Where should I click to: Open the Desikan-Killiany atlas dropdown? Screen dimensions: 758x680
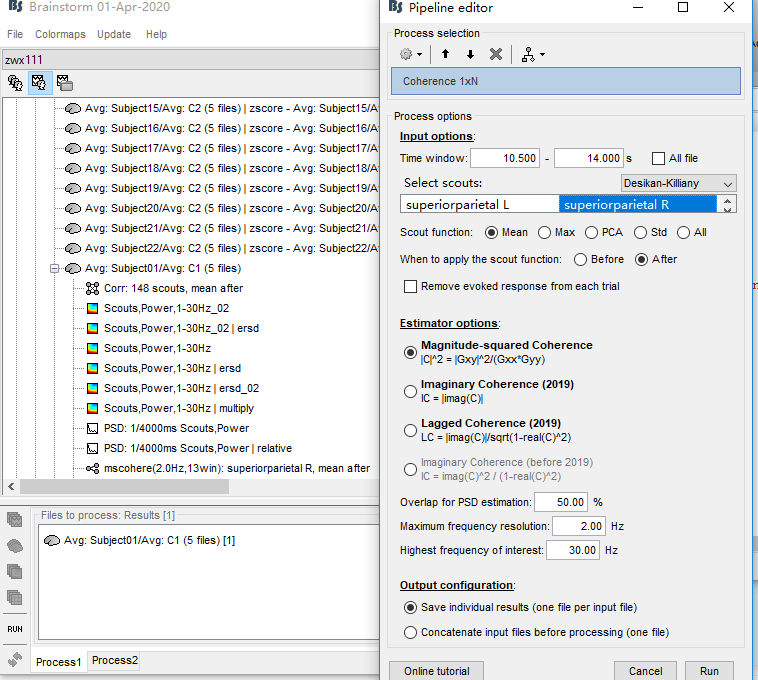[x=678, y=184]
